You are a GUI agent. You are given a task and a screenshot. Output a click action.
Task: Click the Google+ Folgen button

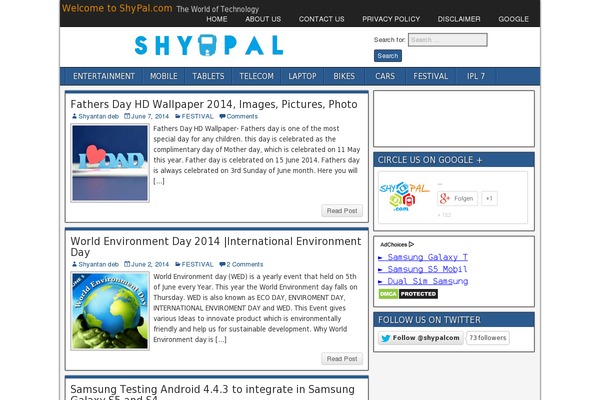458,198
